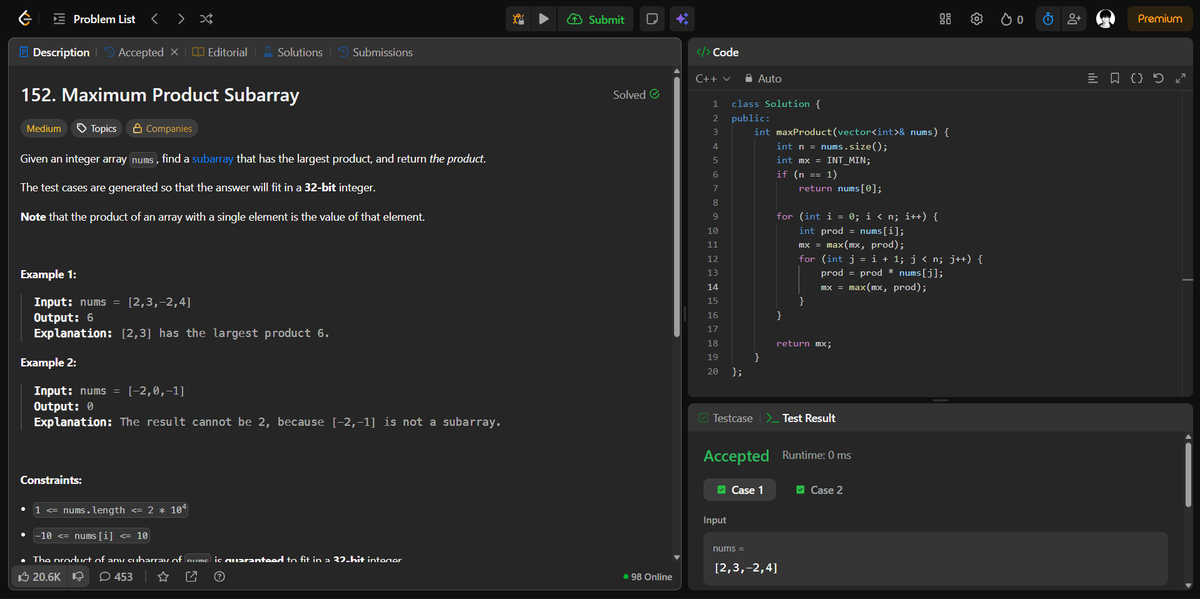Image resolution: width=1200 pixels, height=599 pixels.
Task: Click the Medium difficulty badge
Action: (44, 128)
